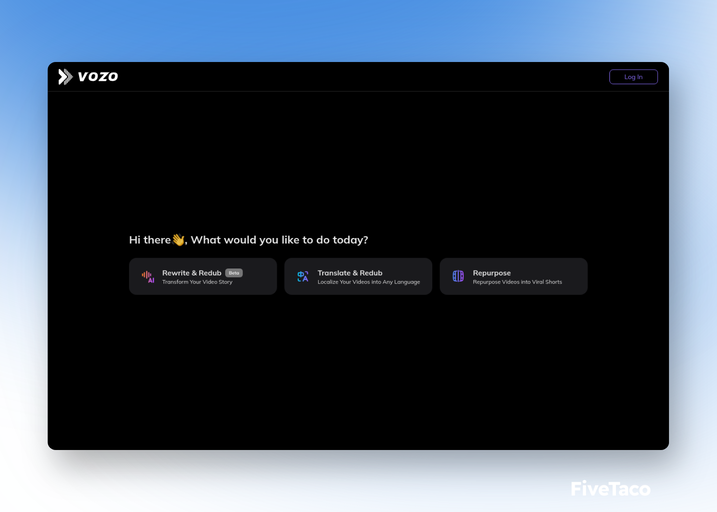Click the Translate & Redub language icon
Image resolution: width=717 pixels, height=512 pixels.
302,276
